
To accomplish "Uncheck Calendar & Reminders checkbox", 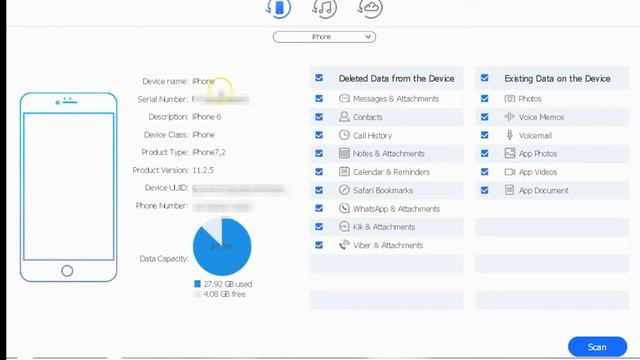I will [x=319, y=171].
